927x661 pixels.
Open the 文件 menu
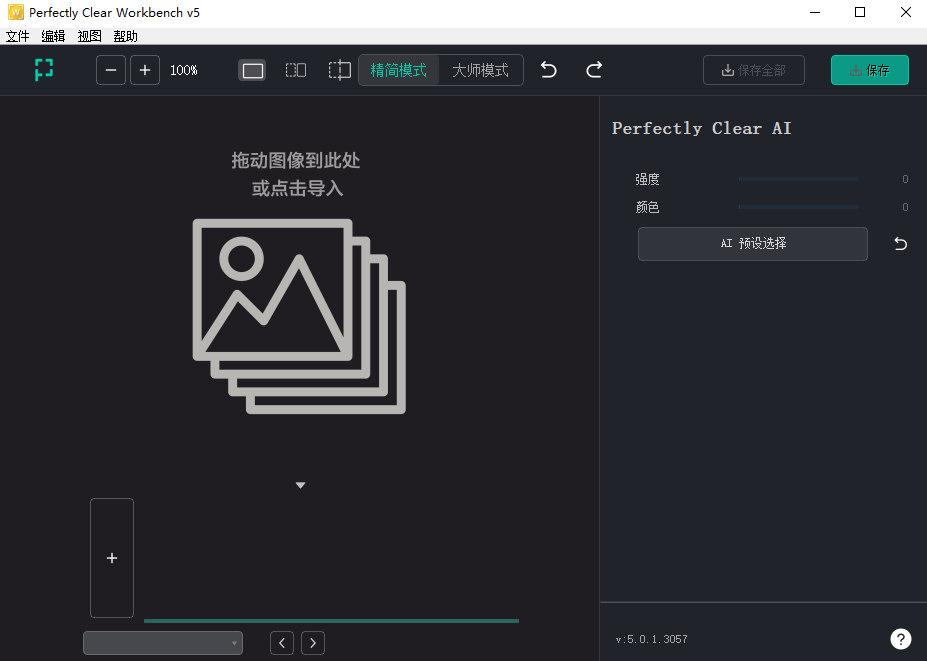[x=18, y=36]
